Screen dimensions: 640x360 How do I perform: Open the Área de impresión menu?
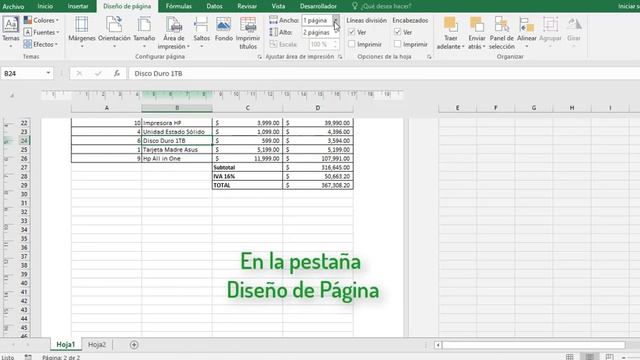[174, 33]
